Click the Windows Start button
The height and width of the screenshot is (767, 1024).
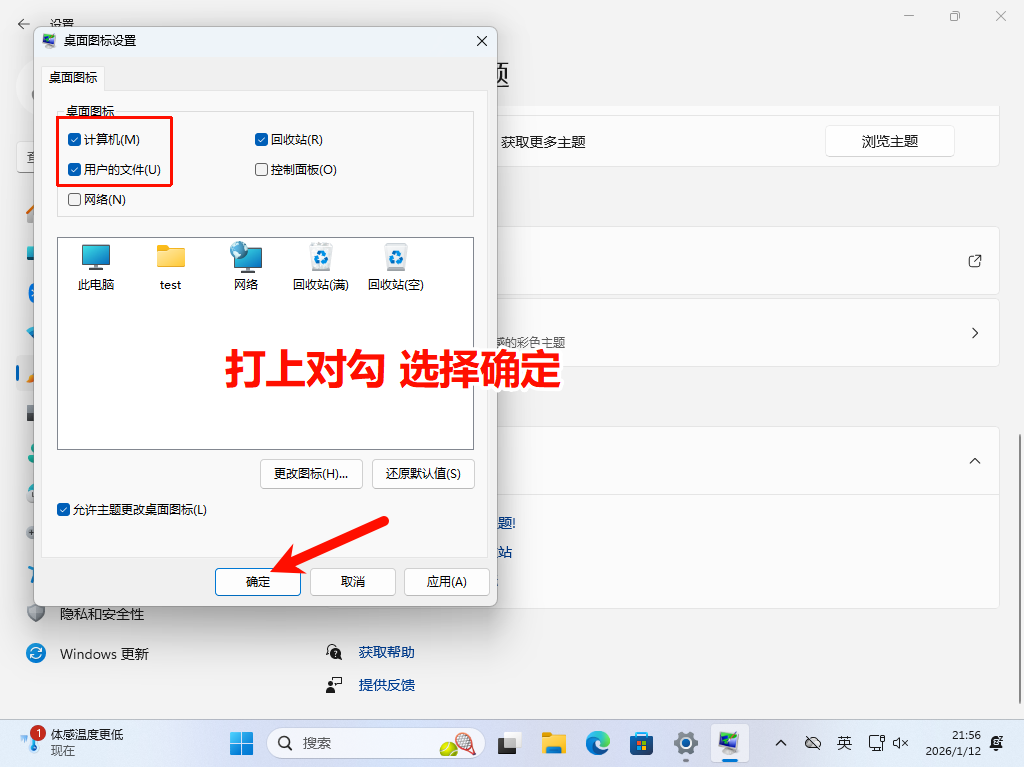[x=241, y=743]
